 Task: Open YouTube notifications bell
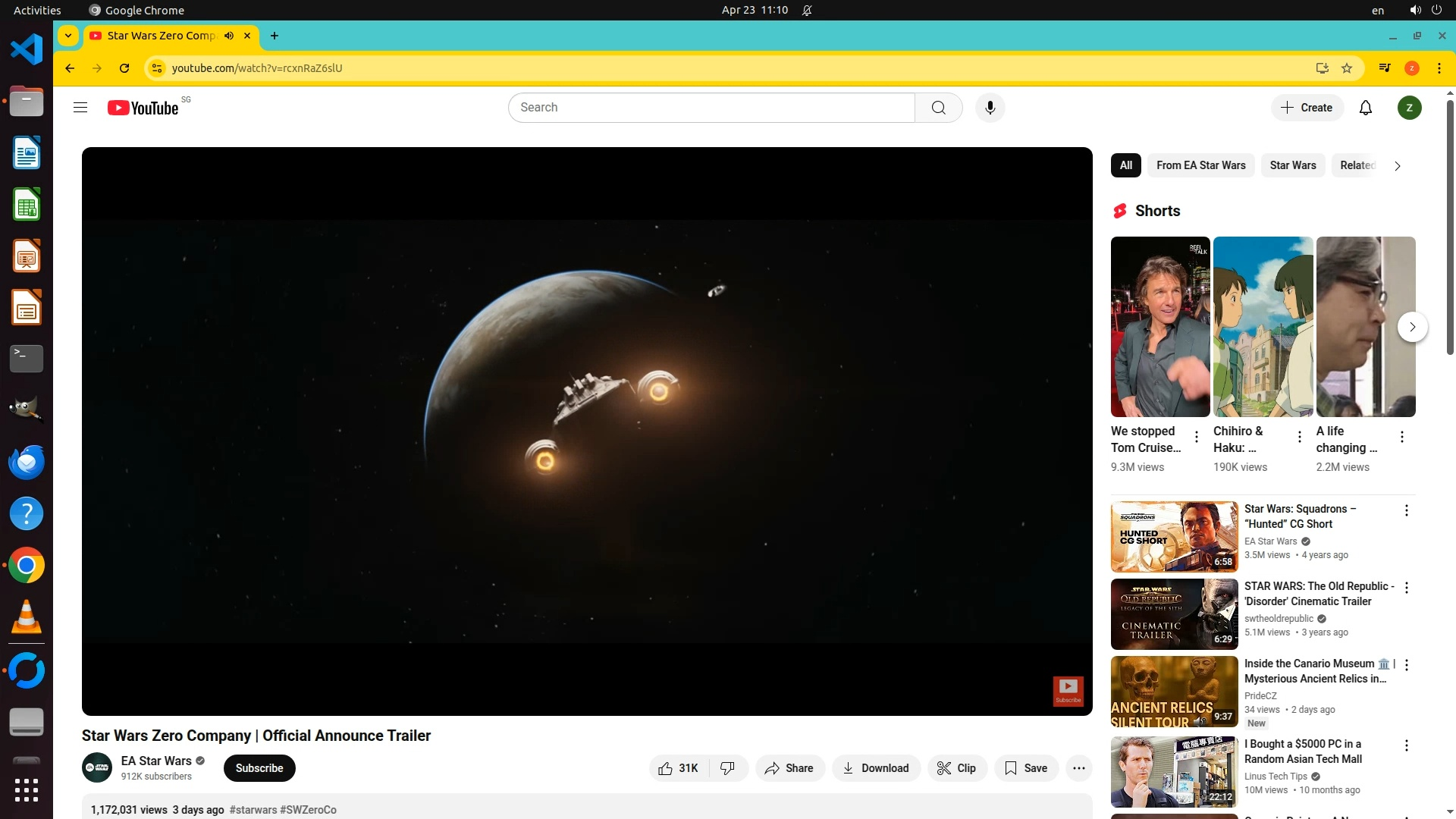pyautogui.click(x=1366, y=108)
